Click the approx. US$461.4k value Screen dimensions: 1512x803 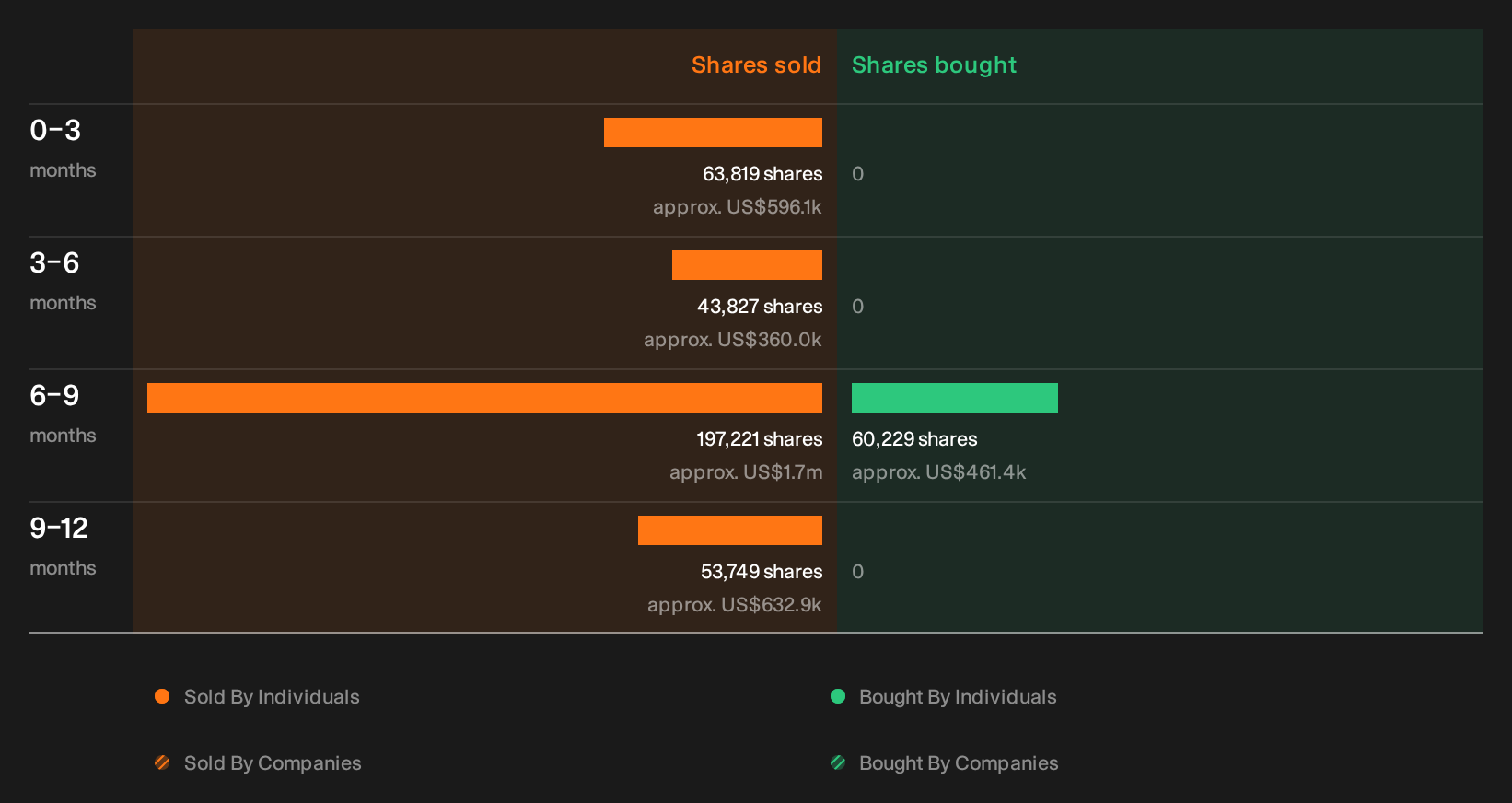pyautogui.click(x=938, y=472)
